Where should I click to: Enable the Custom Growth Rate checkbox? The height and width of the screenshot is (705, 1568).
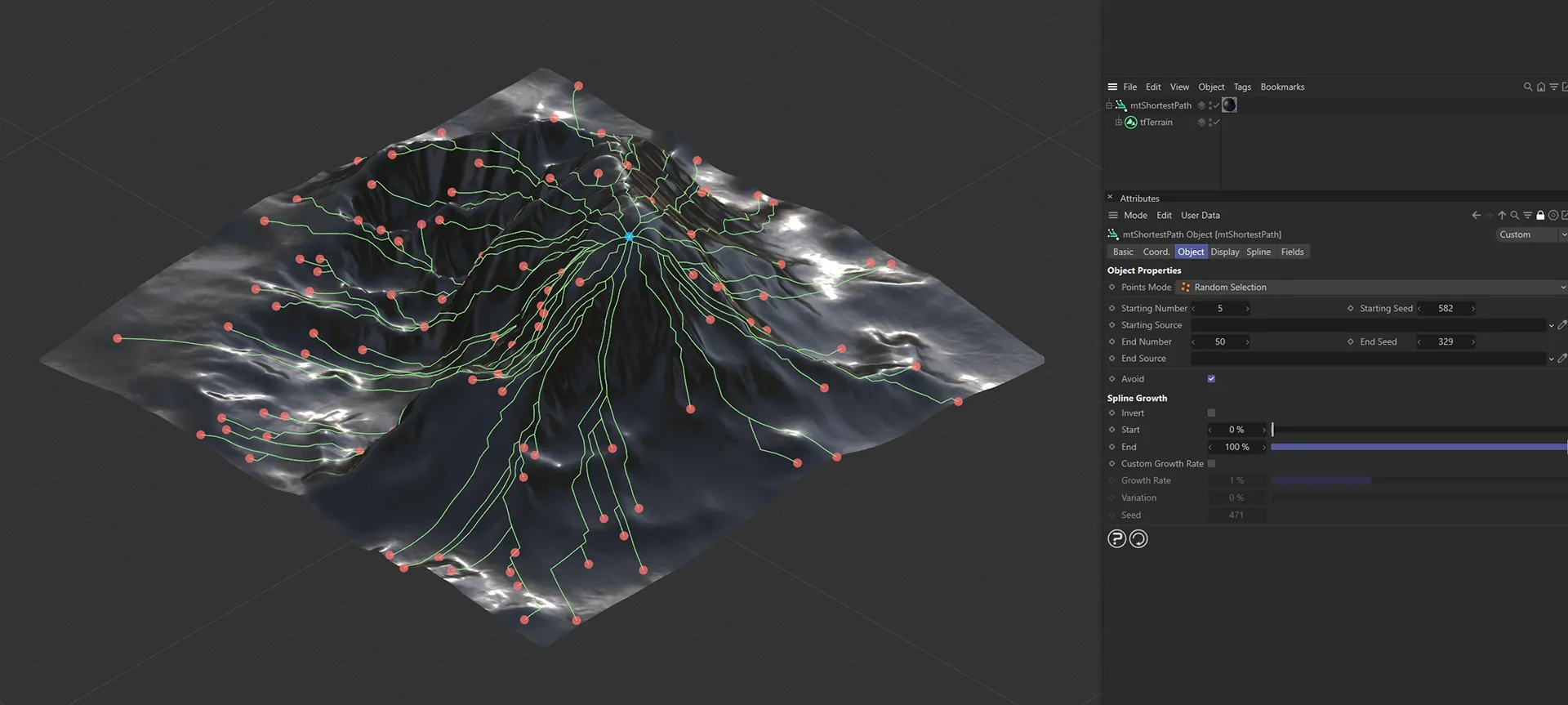[1211, 464]
